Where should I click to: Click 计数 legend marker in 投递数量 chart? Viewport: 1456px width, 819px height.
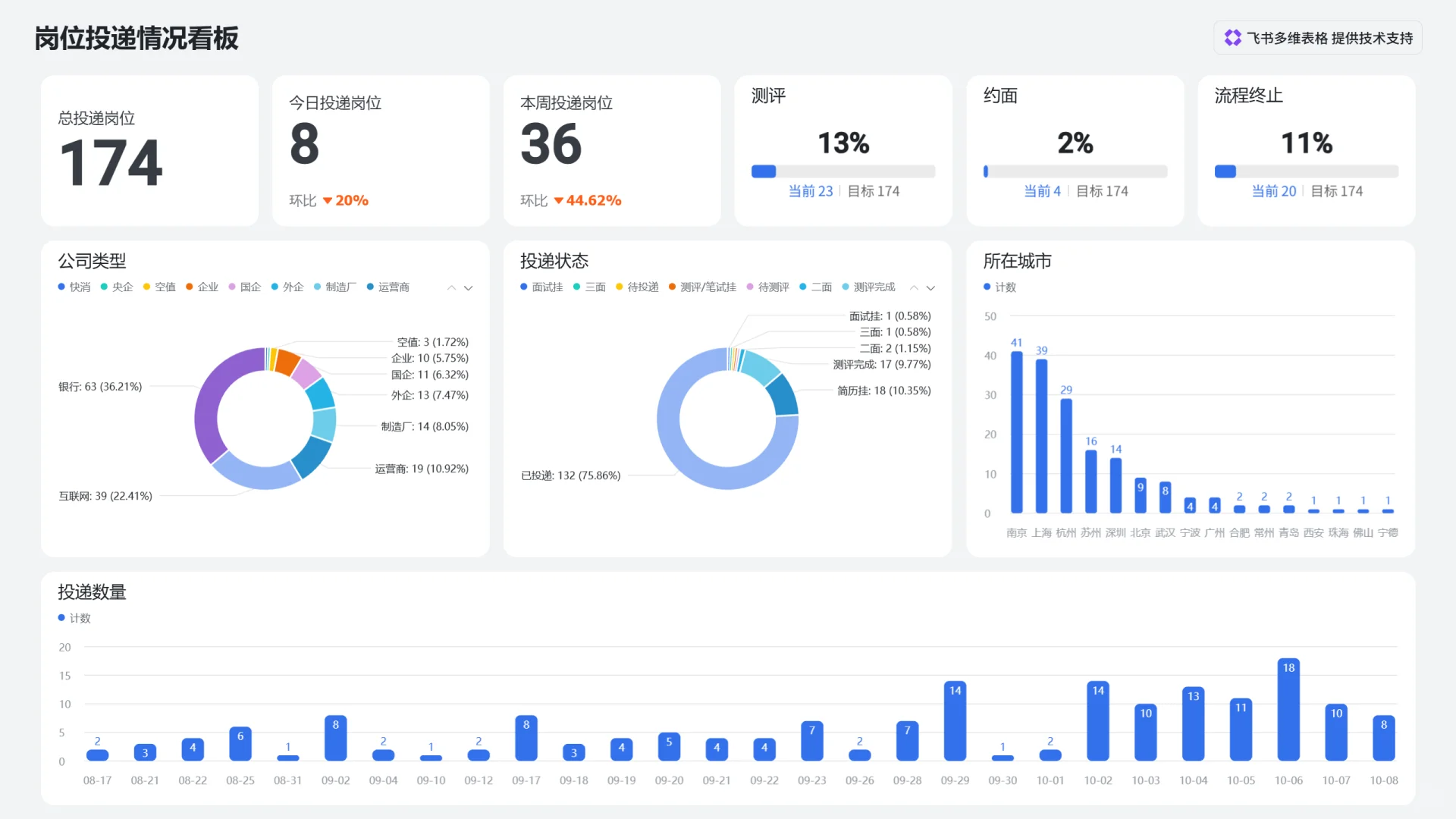click(61, 618)
